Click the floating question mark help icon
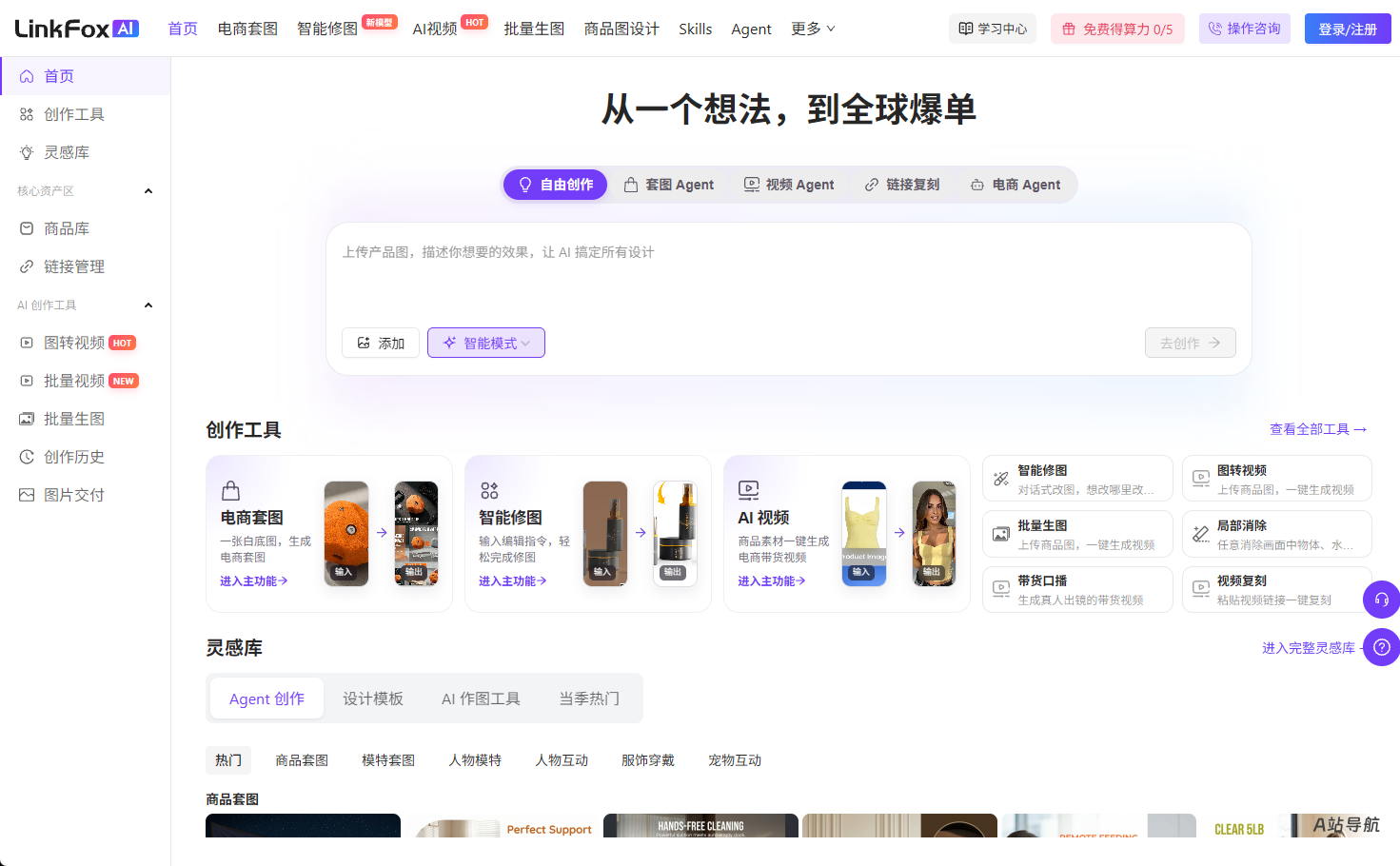Screen dimensions: 1400x866 [x=1382, y=647]
